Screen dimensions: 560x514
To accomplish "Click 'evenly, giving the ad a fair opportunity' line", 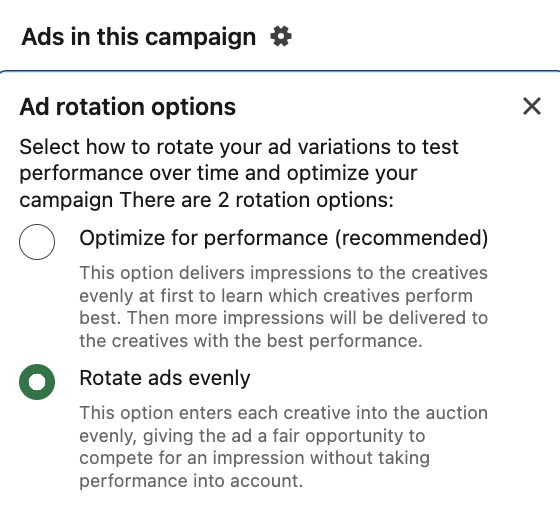I will click(252, 436).
